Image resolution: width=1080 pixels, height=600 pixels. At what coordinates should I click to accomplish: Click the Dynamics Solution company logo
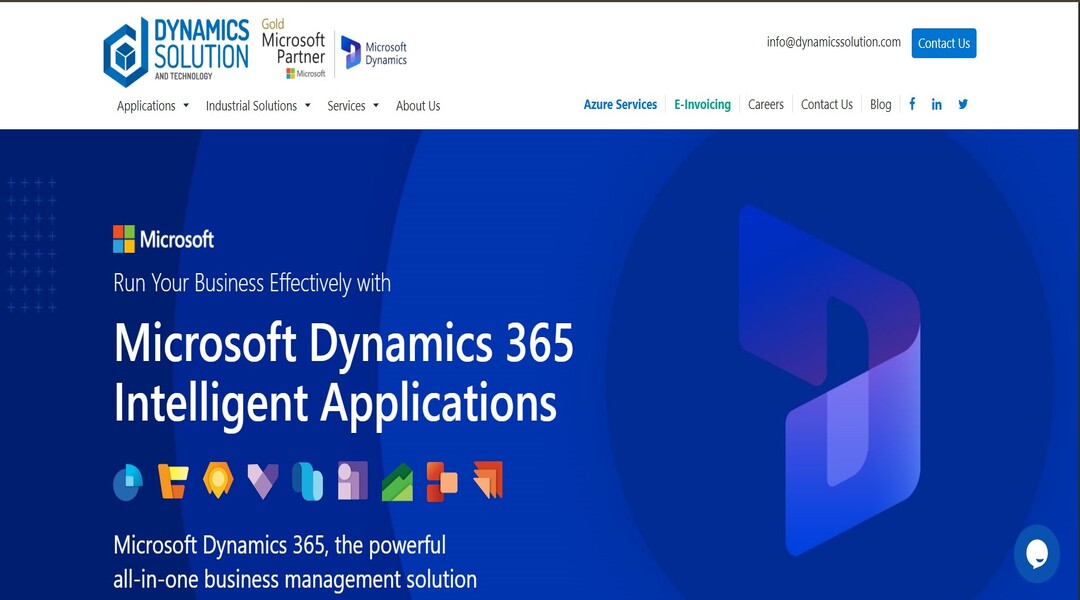tap(175, 49)
